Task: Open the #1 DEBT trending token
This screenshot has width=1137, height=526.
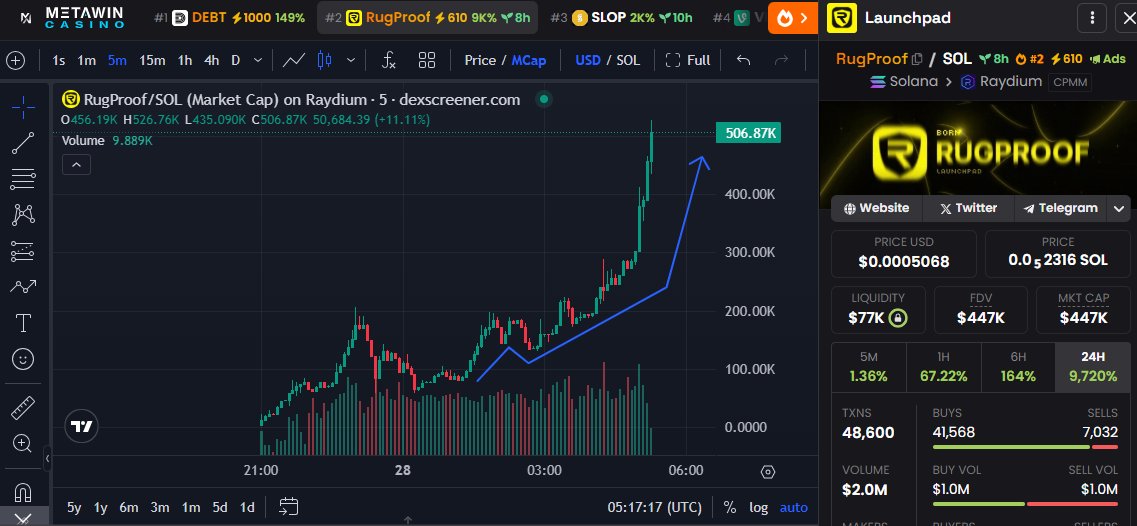Action: point(229,18)
